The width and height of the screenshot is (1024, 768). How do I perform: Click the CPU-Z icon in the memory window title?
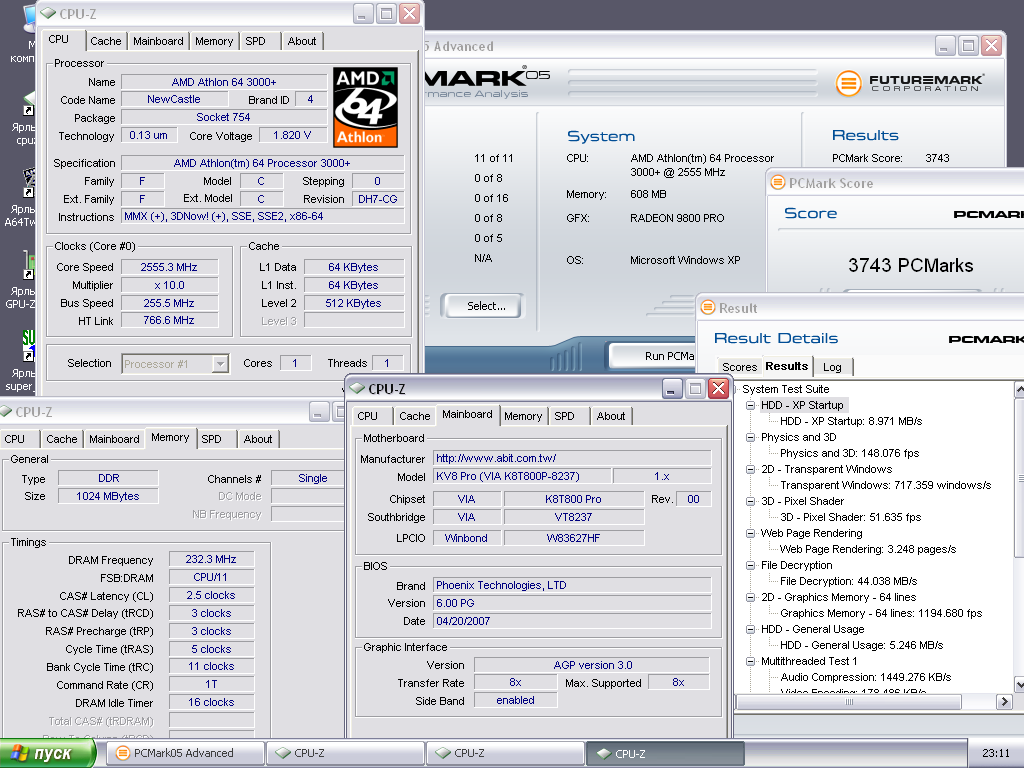[6, 411]
